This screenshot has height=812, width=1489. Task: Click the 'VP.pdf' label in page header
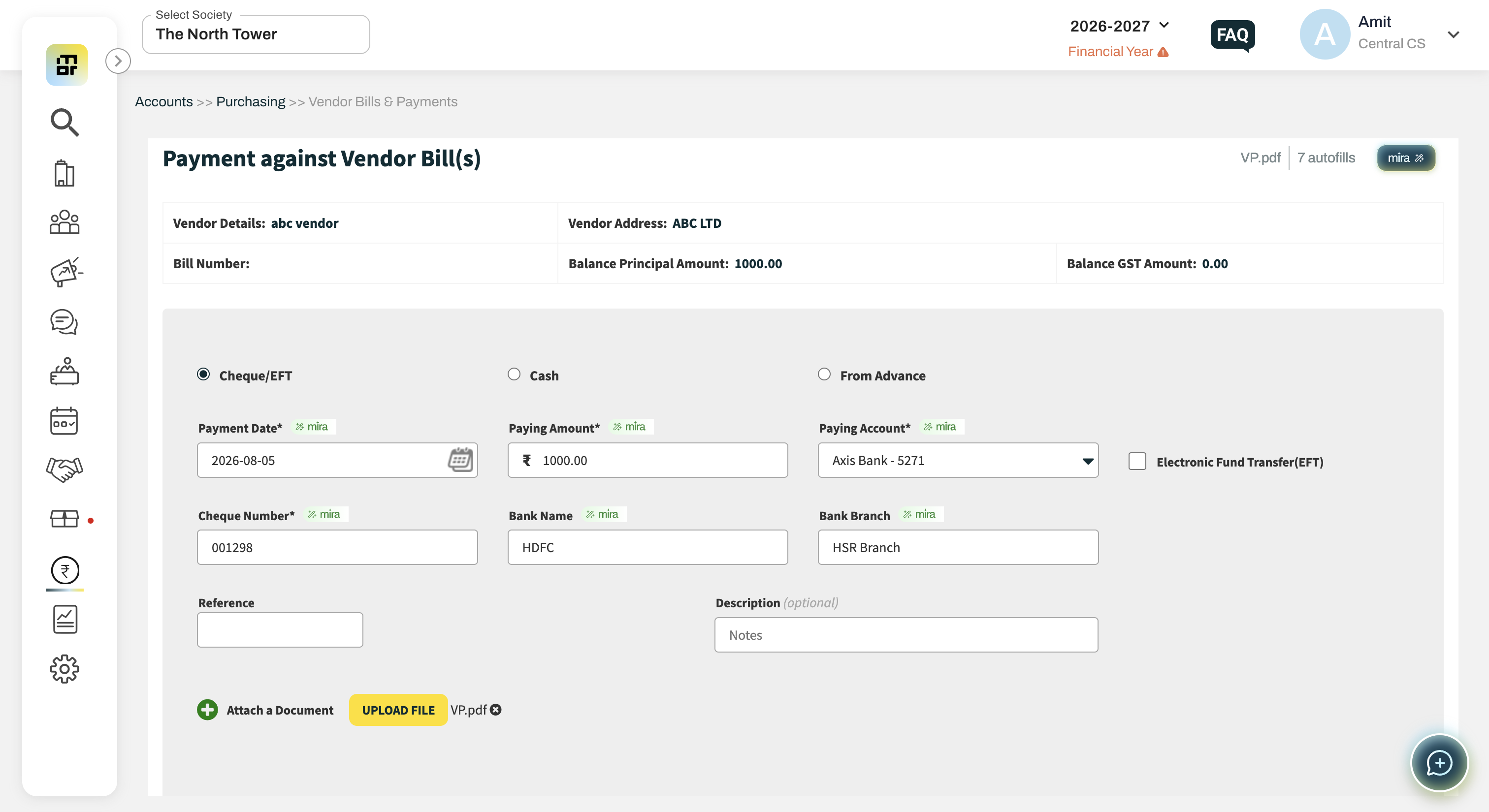pos(1260,157)
